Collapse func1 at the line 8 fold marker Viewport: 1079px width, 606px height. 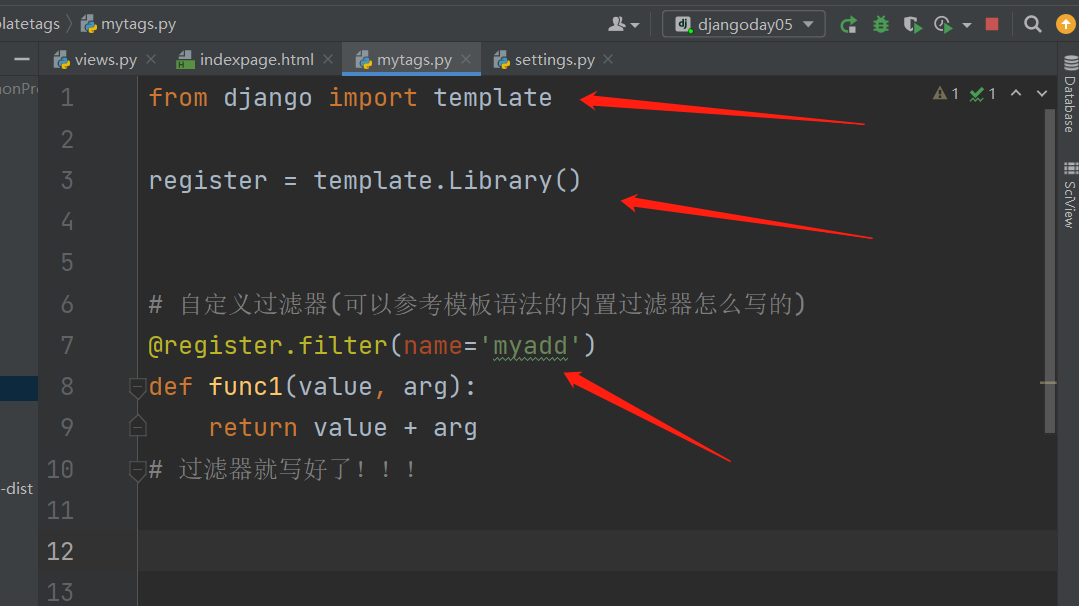point(137,387)
